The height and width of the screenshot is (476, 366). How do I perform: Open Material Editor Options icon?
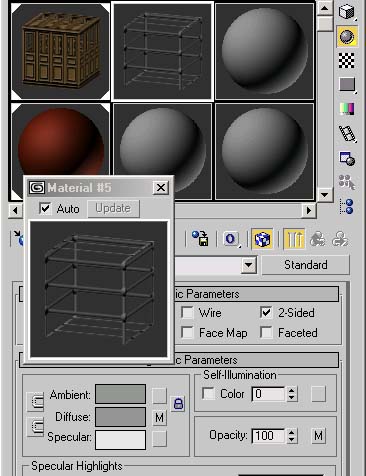[x=347, y=158]
